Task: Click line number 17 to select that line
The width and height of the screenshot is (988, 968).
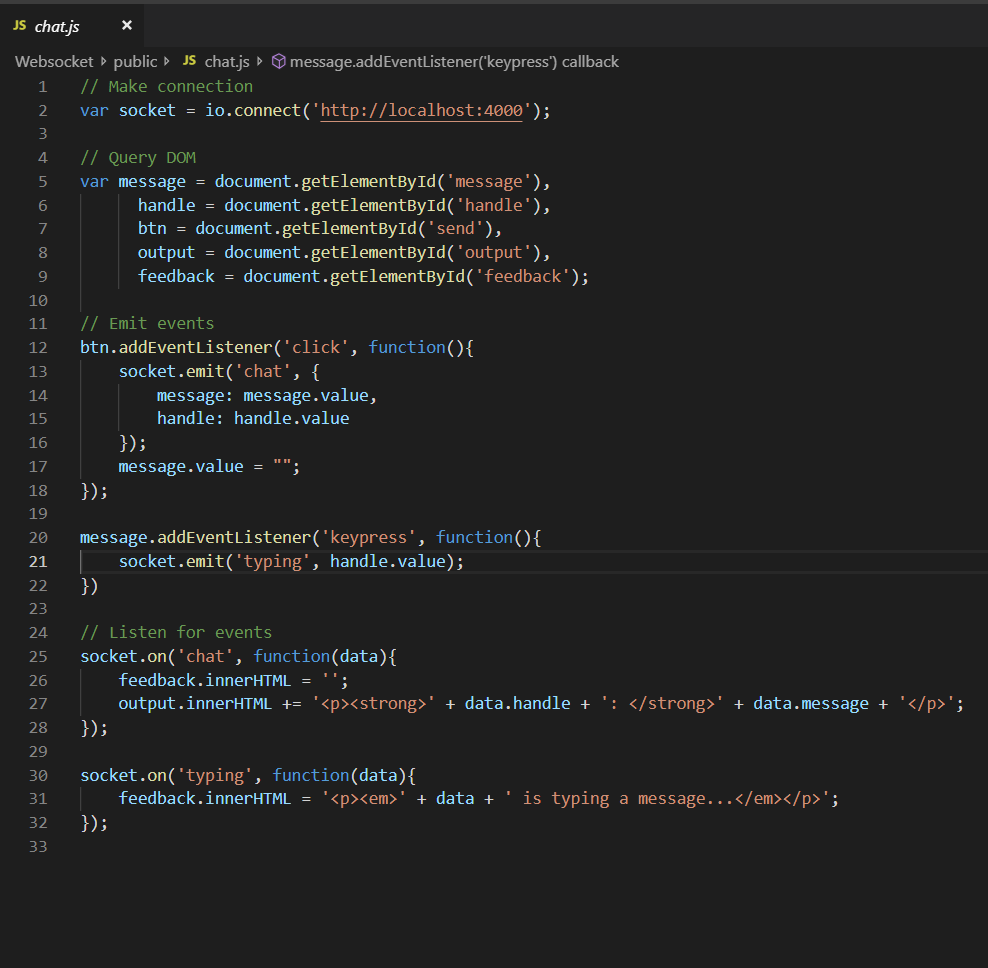Action: (38, 466)
